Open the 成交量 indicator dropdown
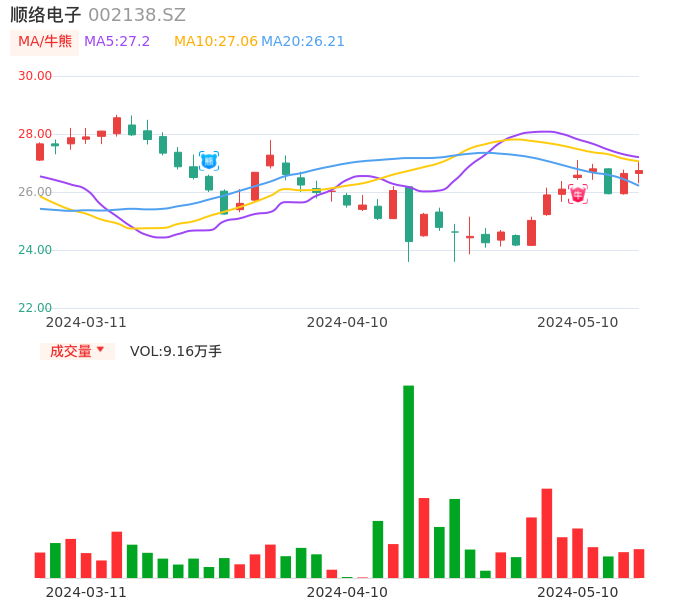The image size is (686, 606). click(77, 351)
